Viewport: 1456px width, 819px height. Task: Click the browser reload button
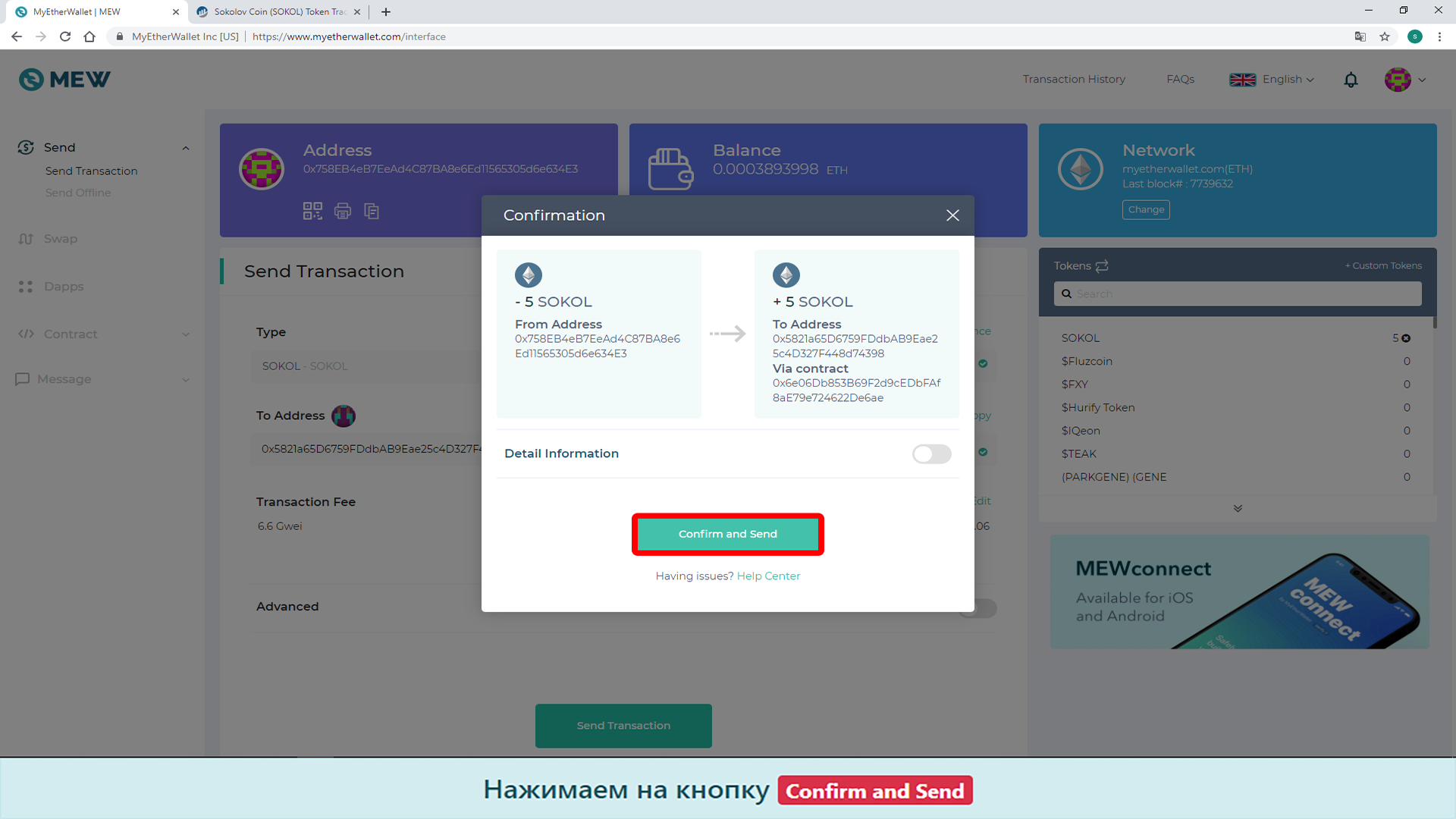point(65,36)
